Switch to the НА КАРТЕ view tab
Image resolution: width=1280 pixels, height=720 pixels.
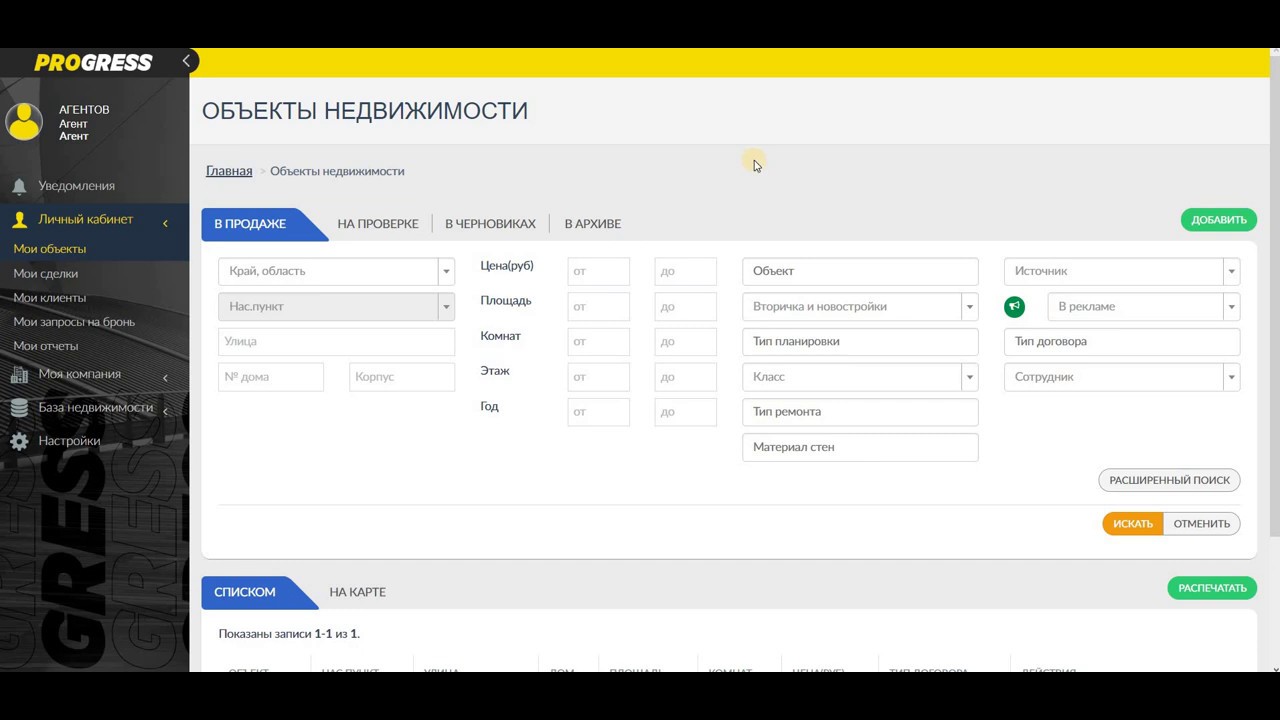(357, 592)
